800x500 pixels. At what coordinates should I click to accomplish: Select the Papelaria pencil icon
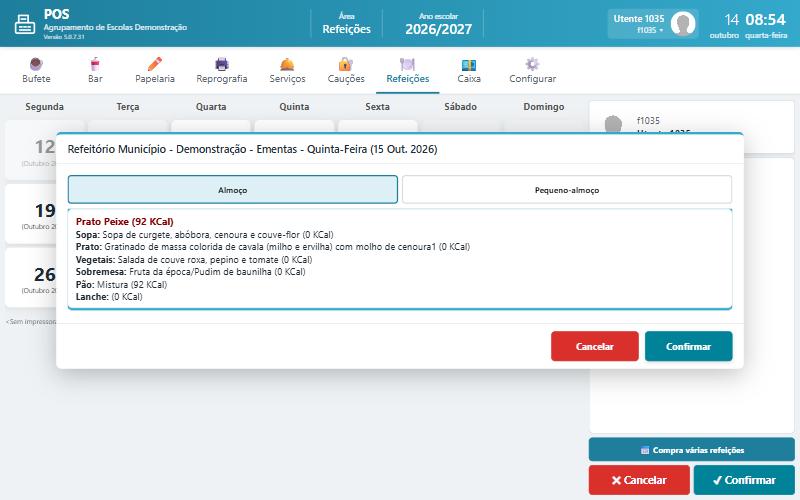155,64
